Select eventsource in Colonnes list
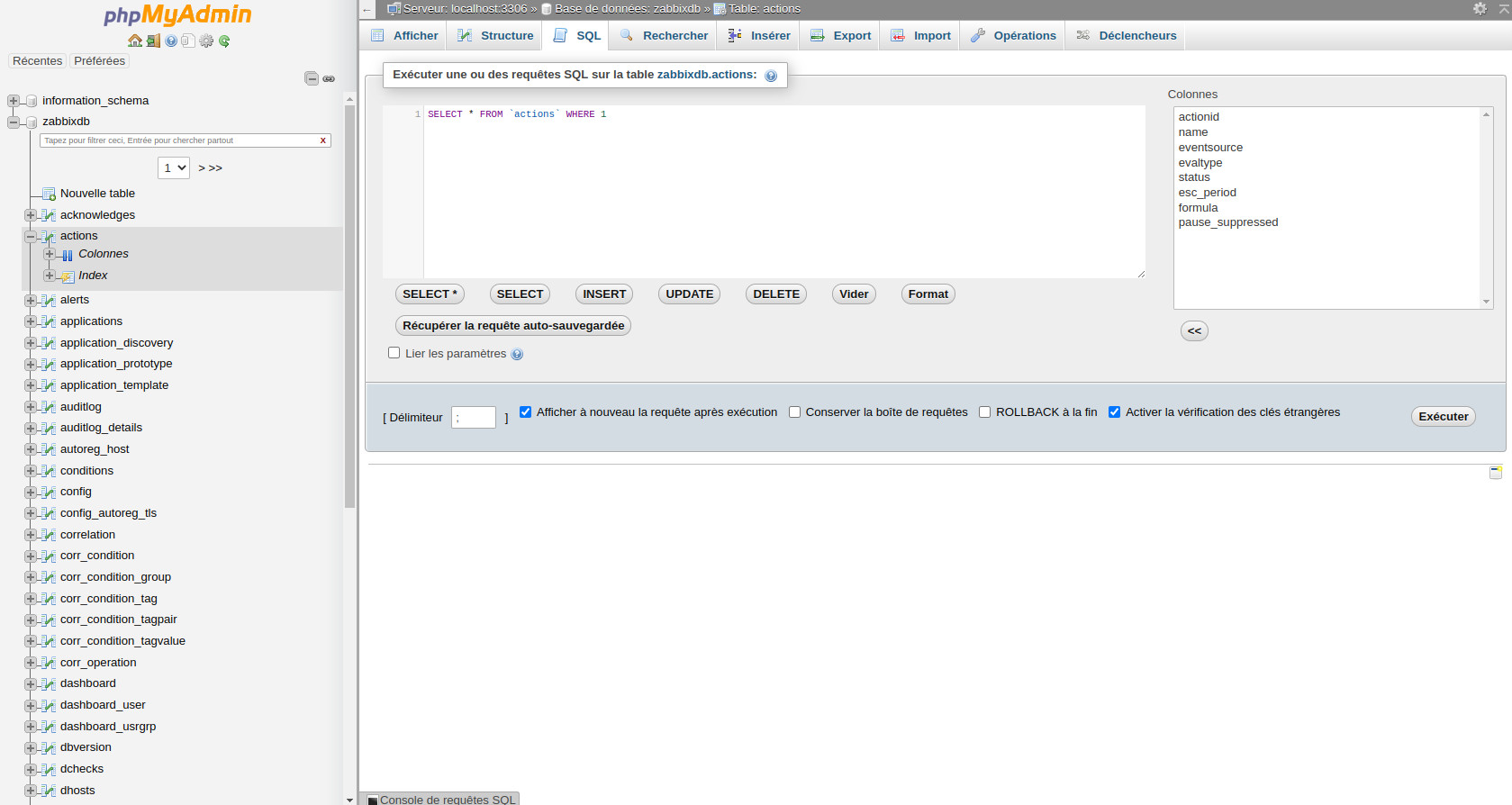This screenshot has height=805, width=1512. 1210,148
